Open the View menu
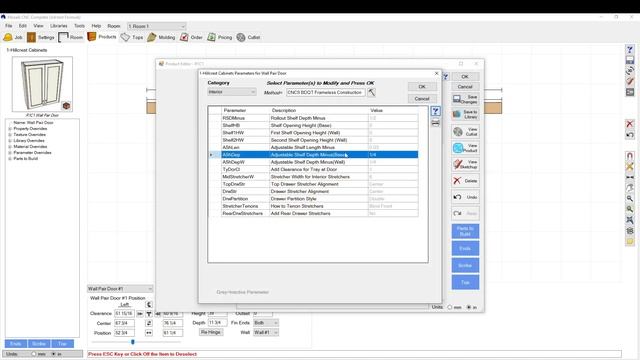640x360 pixels. coord(38,26)
